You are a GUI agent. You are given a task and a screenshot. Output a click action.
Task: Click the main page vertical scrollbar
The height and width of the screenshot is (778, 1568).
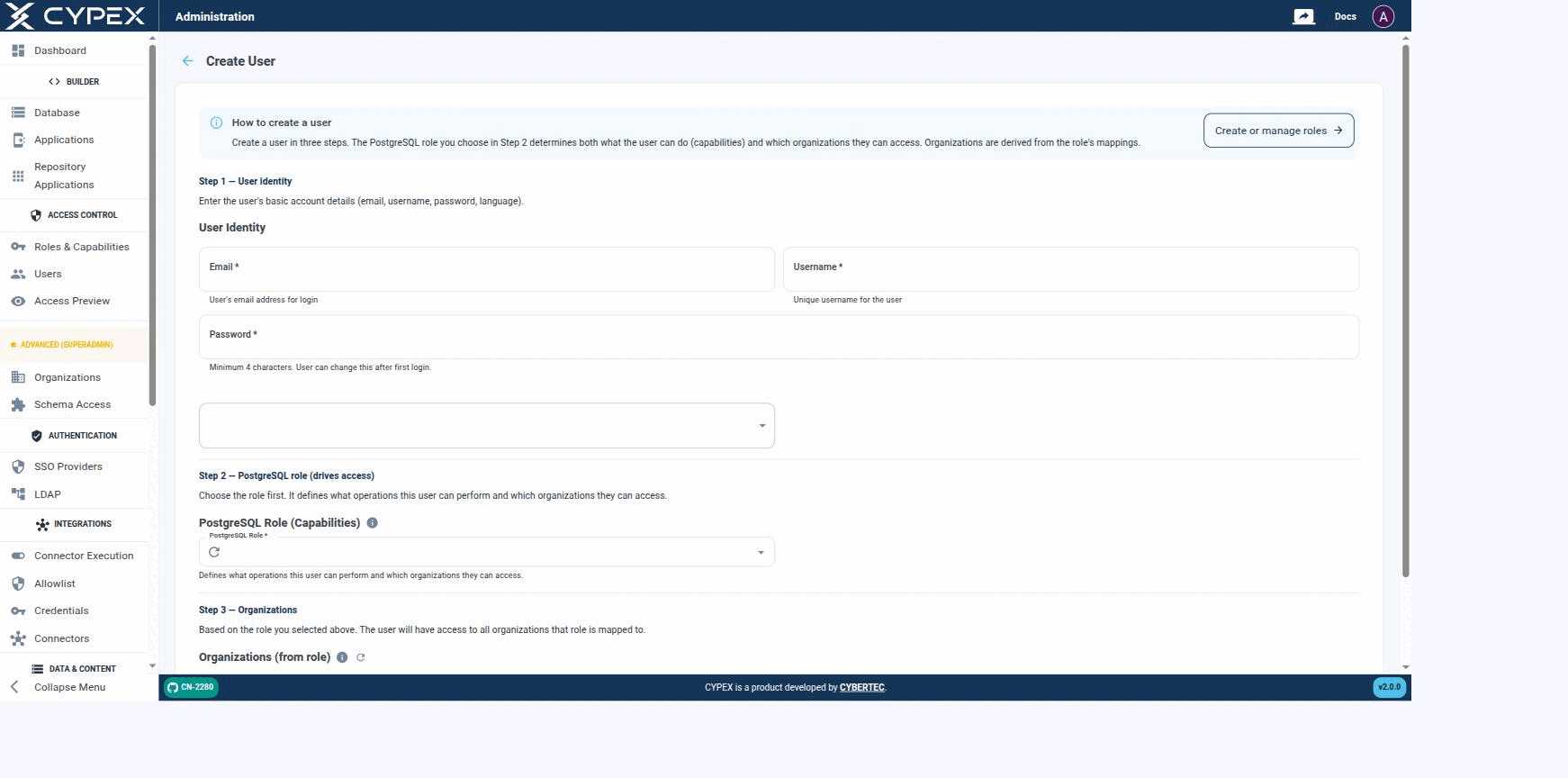coord(1405,311)
